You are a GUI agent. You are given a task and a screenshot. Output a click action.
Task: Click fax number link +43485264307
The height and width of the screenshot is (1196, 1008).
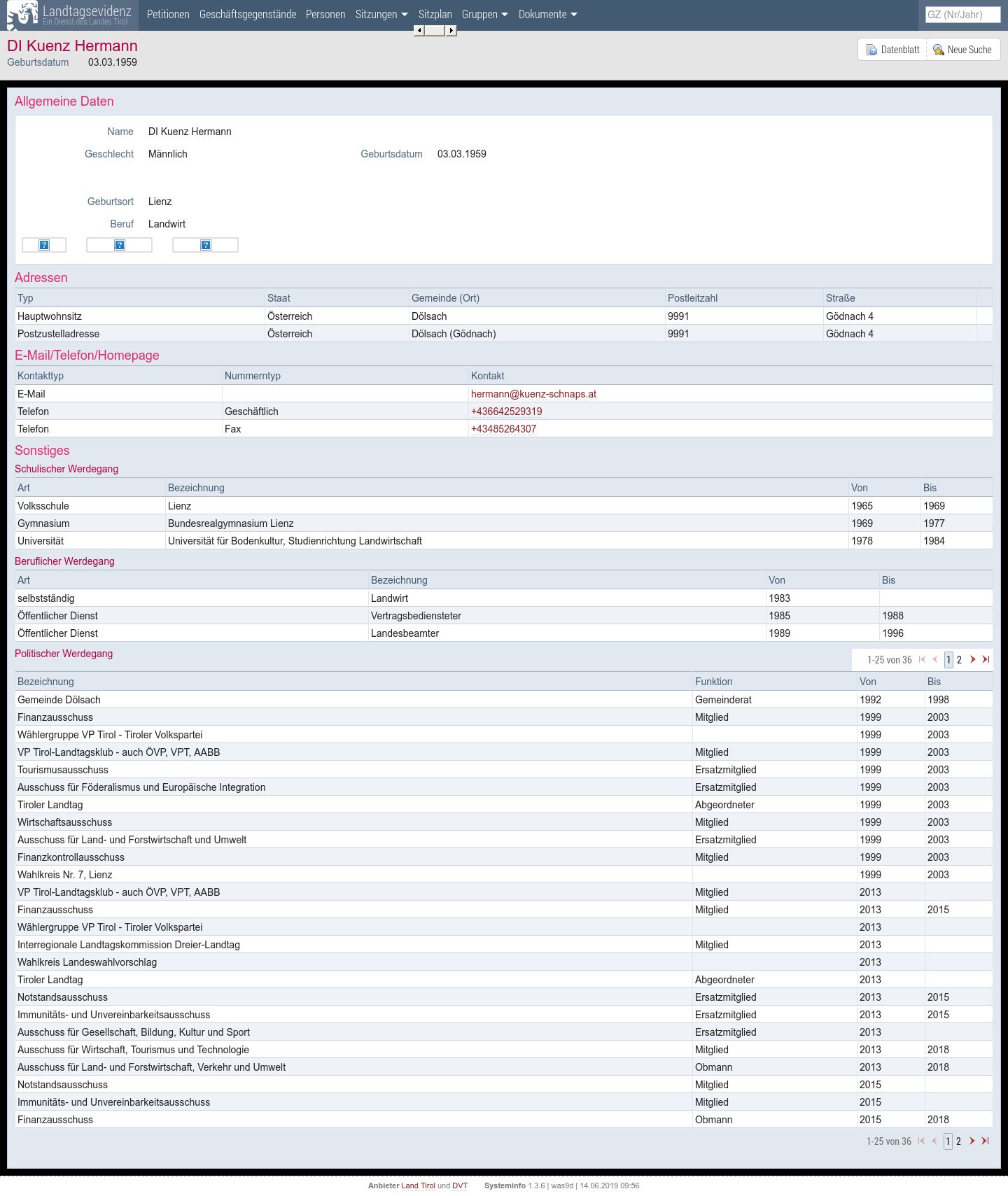pyautogui.click(x=503, y=429)
